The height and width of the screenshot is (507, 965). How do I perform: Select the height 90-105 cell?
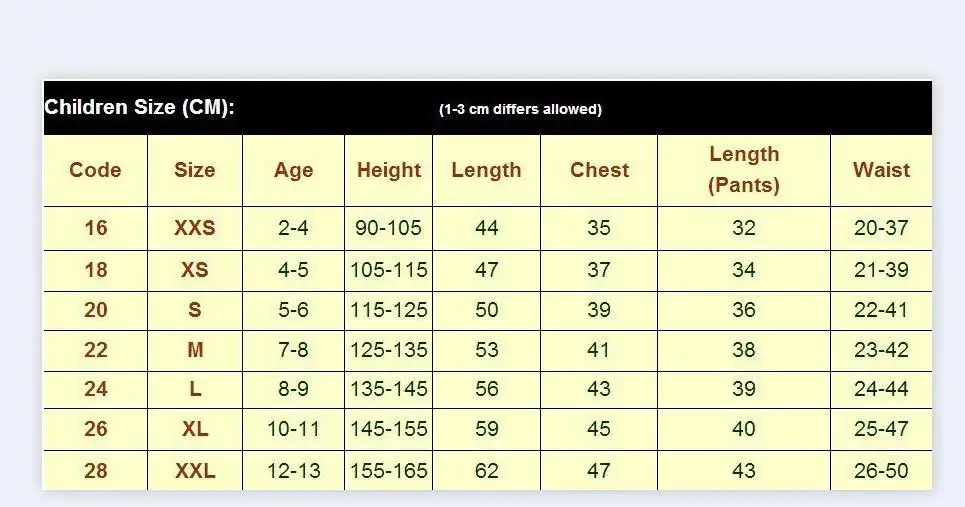(x=389, y=228)
